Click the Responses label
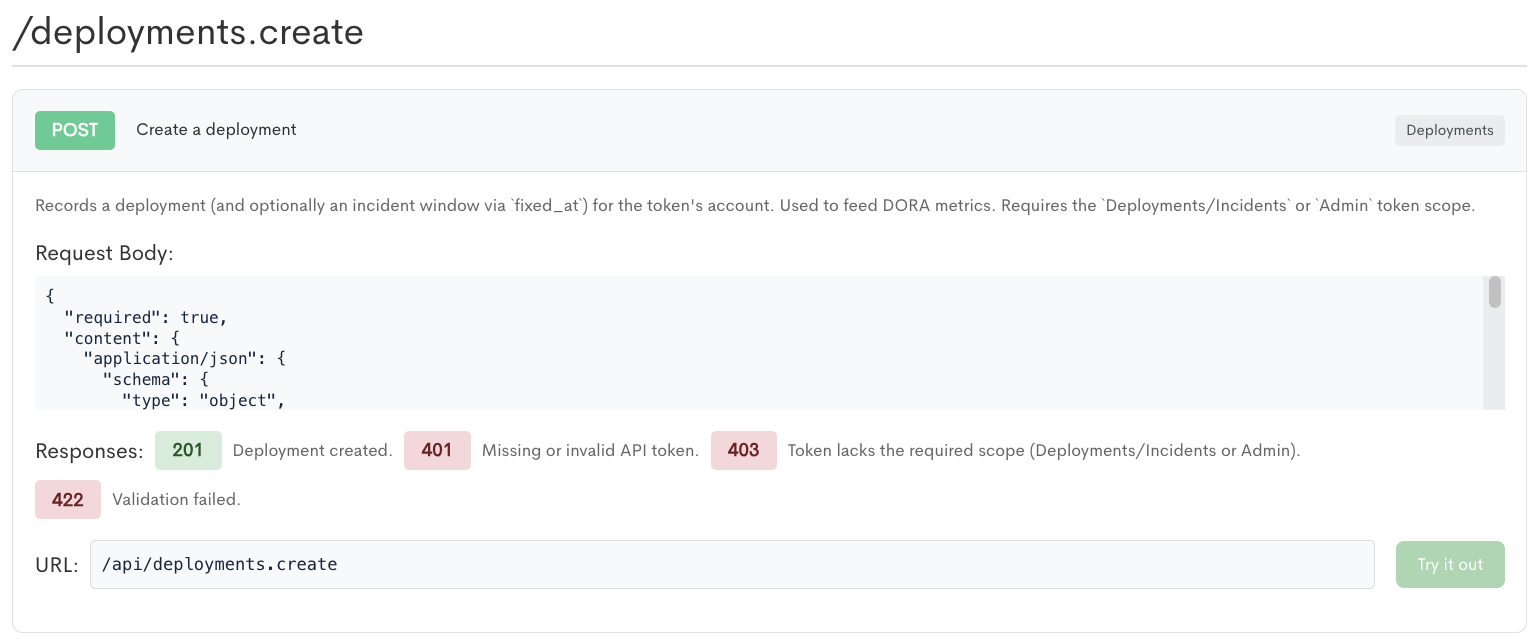Screen dimensions: 1538x640 (x=89, y=451)
